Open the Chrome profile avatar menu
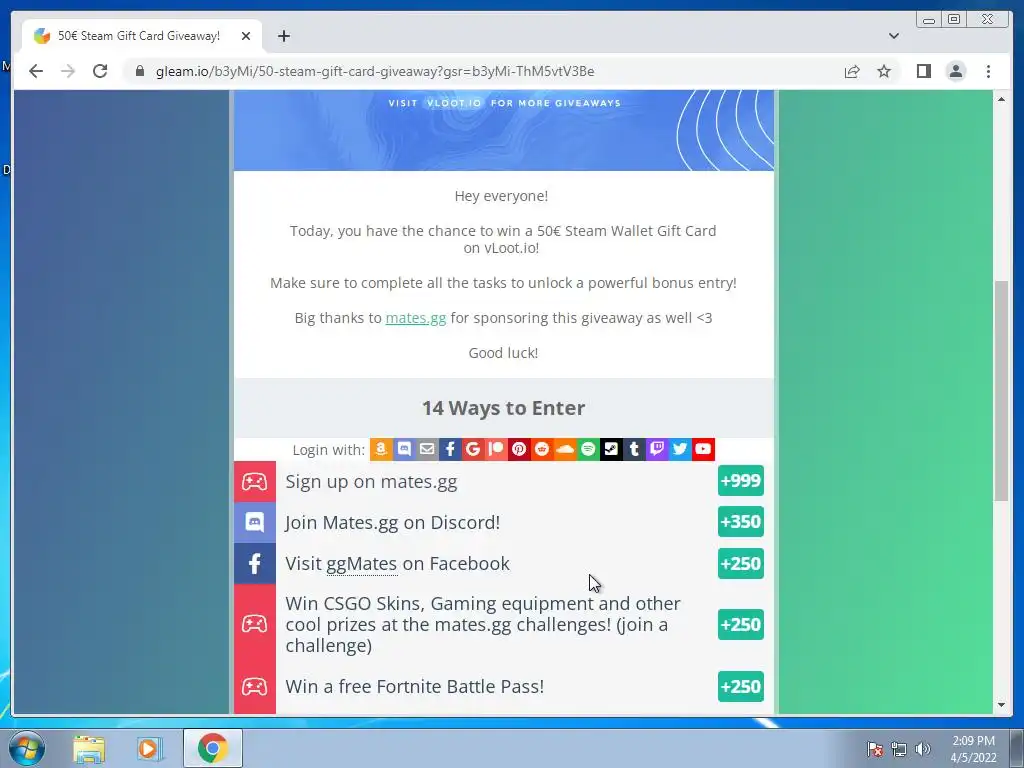Image resolution: width=1024 pixels, height=768 pixels. 955,71
